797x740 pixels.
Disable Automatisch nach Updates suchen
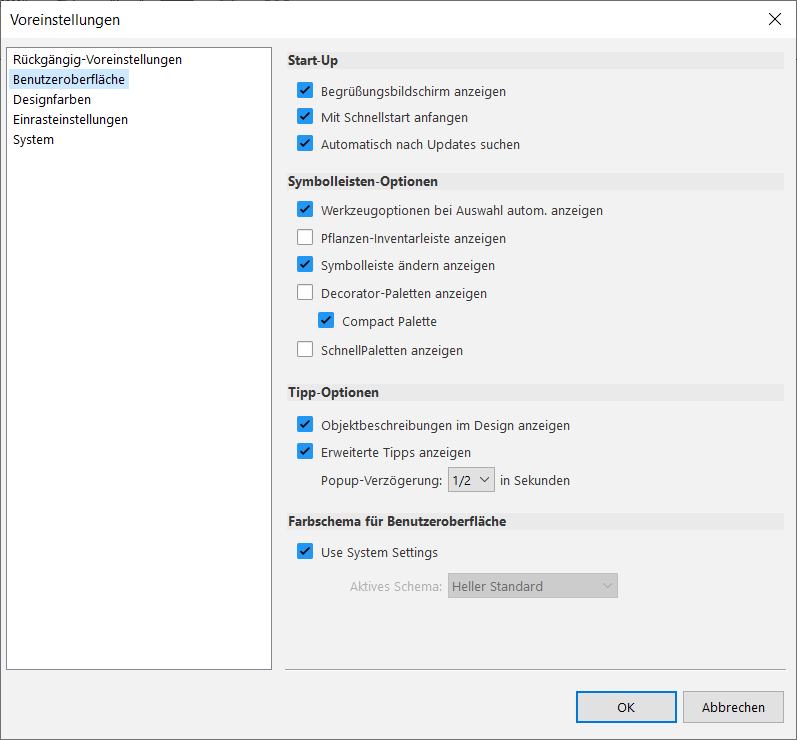pos(305,143)
